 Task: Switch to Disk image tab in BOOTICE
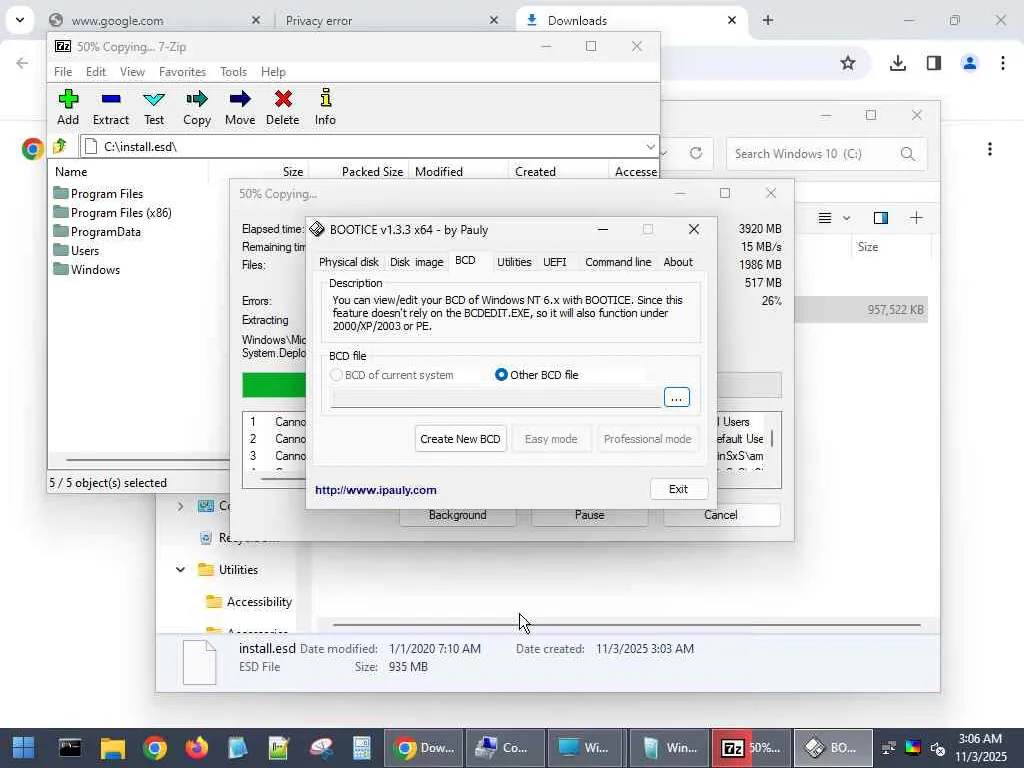(x=417, y=262)
